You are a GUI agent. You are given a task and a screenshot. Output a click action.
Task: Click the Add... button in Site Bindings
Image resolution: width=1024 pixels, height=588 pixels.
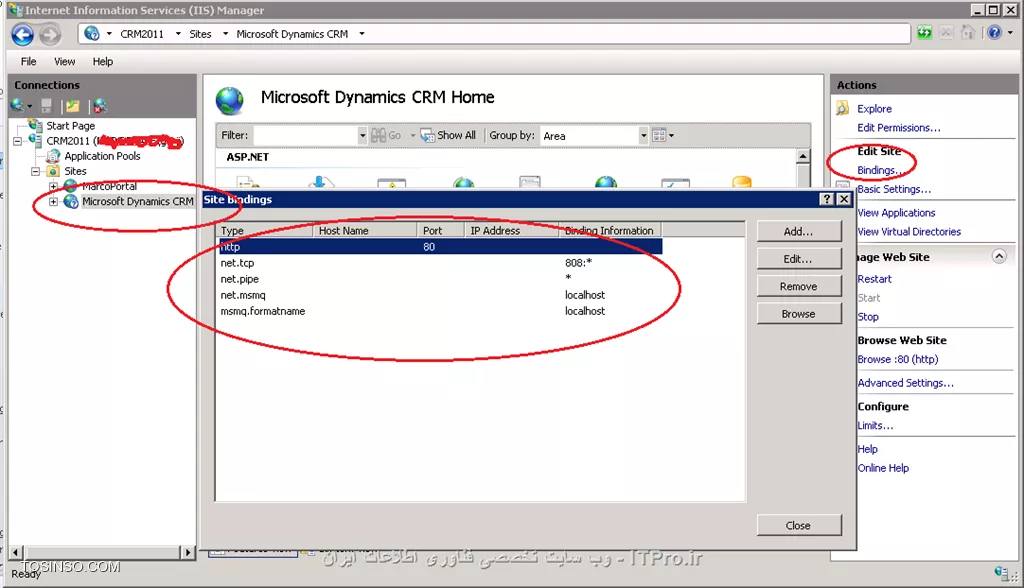click(798, 231)
